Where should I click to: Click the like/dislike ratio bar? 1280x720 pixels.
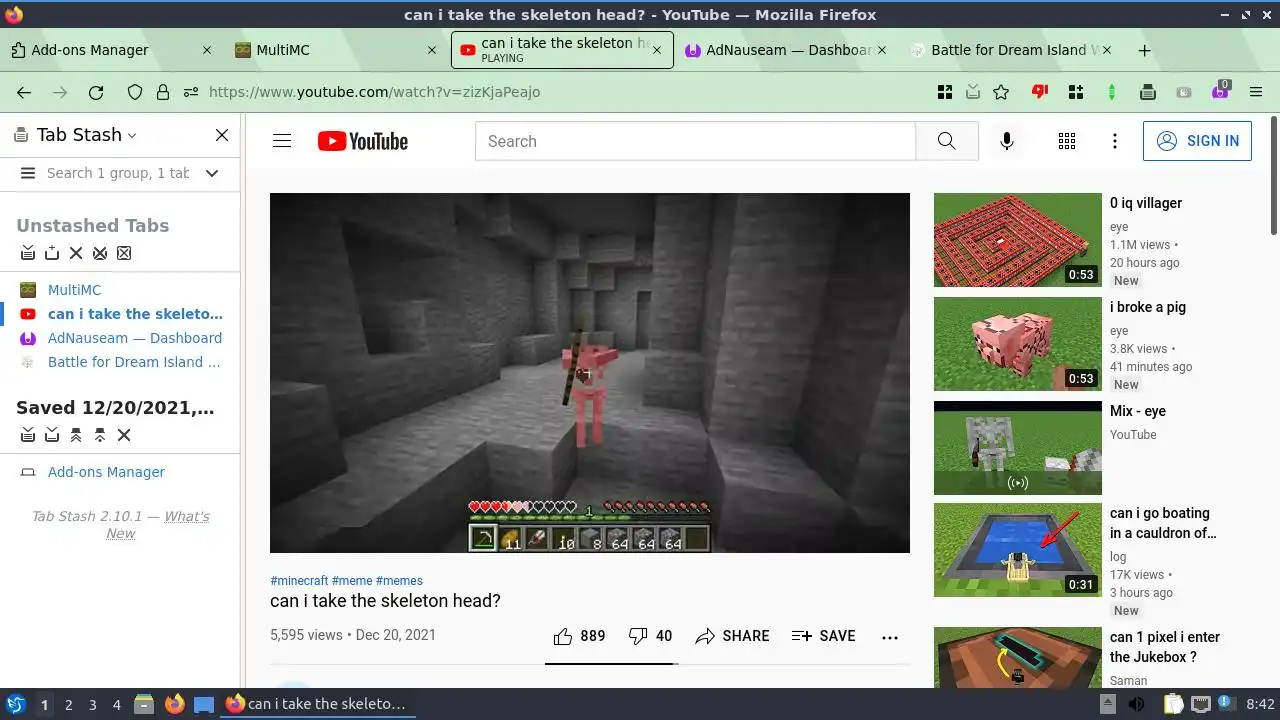pos(612,663)
